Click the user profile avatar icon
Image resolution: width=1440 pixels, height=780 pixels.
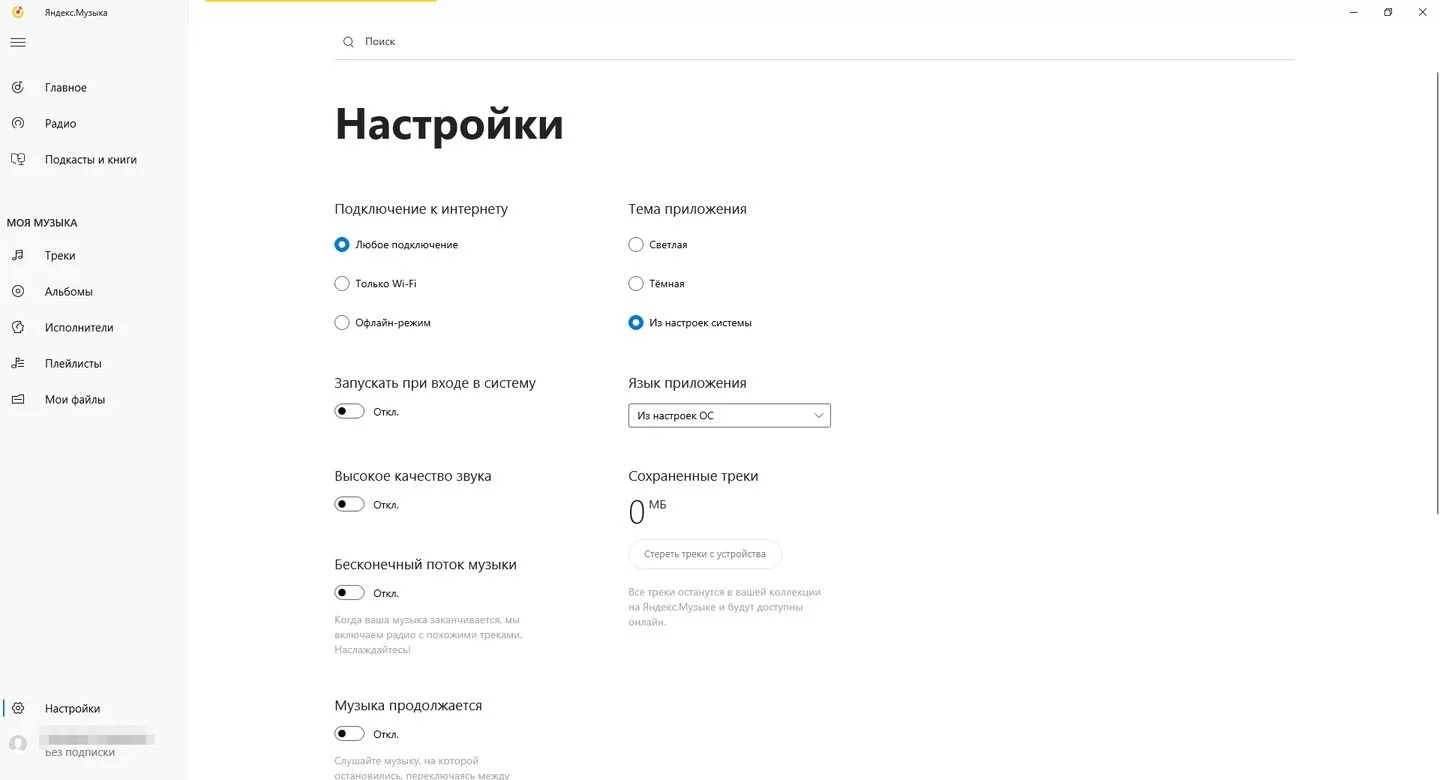click(x=18, y=744)
